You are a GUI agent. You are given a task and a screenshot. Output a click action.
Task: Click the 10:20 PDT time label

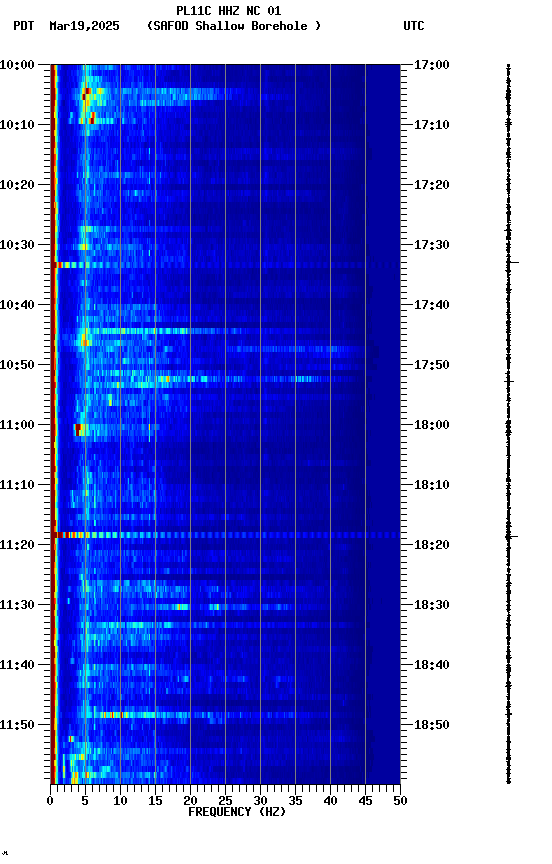pos(17,185)
